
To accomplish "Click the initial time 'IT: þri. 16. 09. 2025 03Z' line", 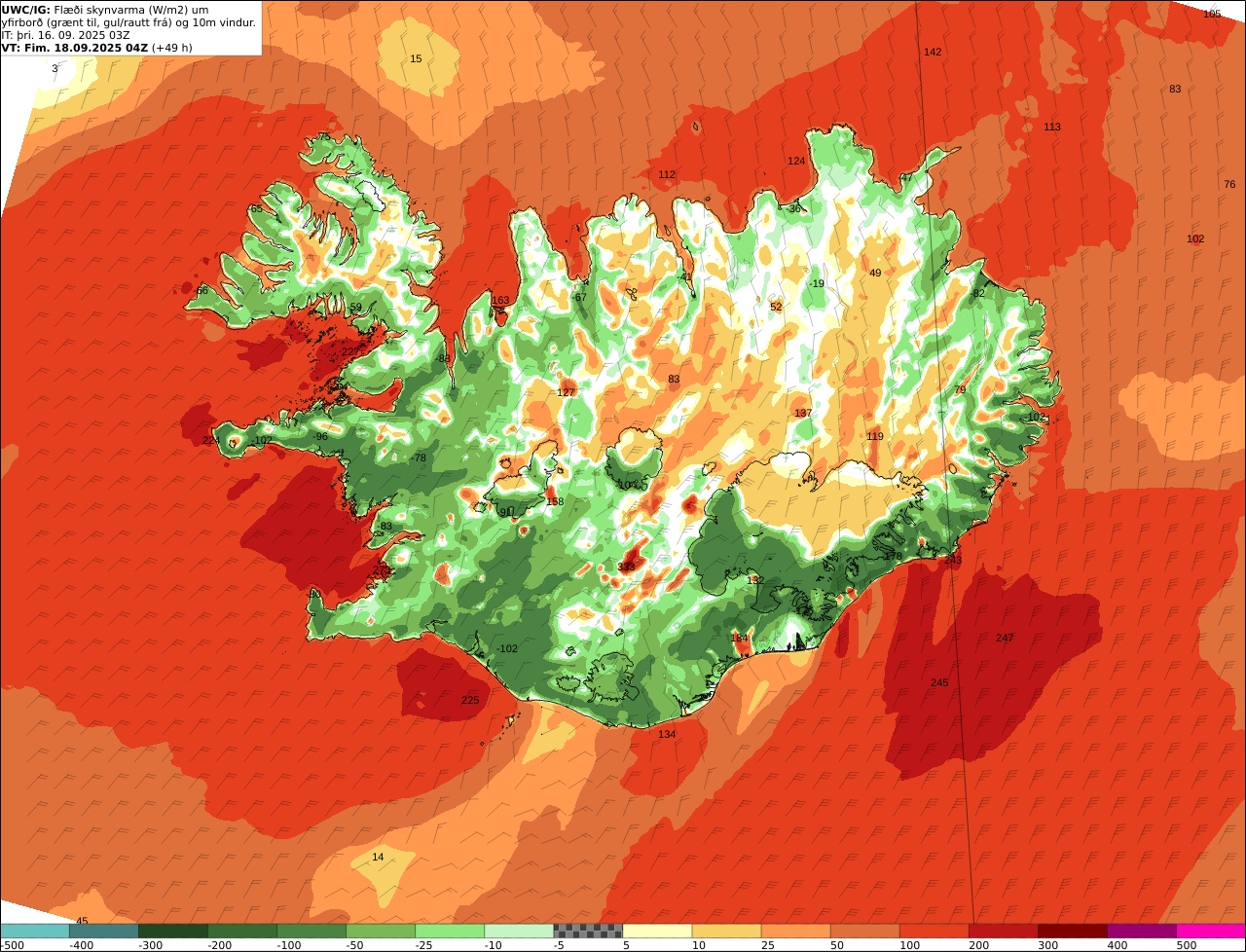I will 65,35.
